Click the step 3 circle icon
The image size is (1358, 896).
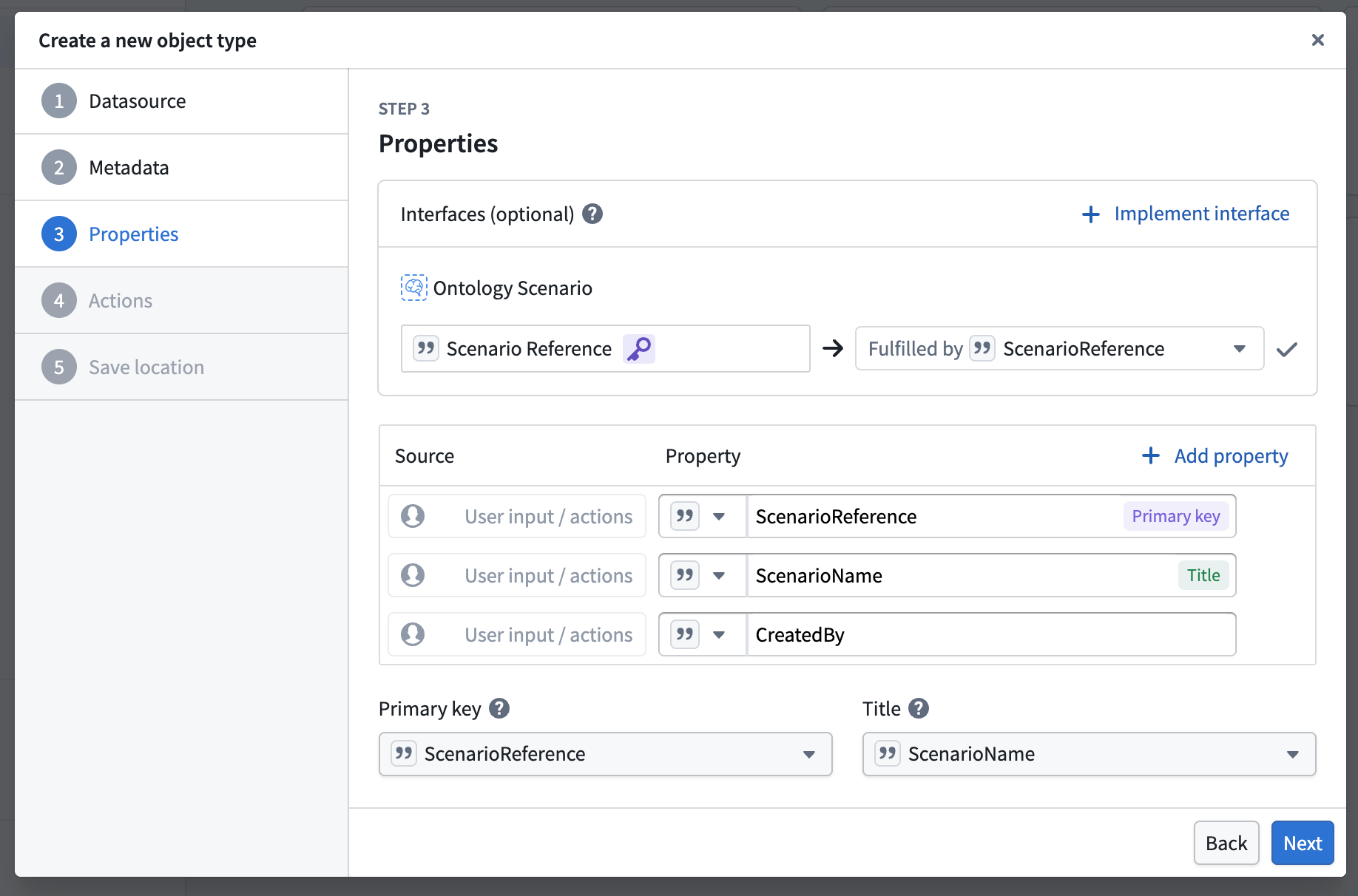point(59,234)
